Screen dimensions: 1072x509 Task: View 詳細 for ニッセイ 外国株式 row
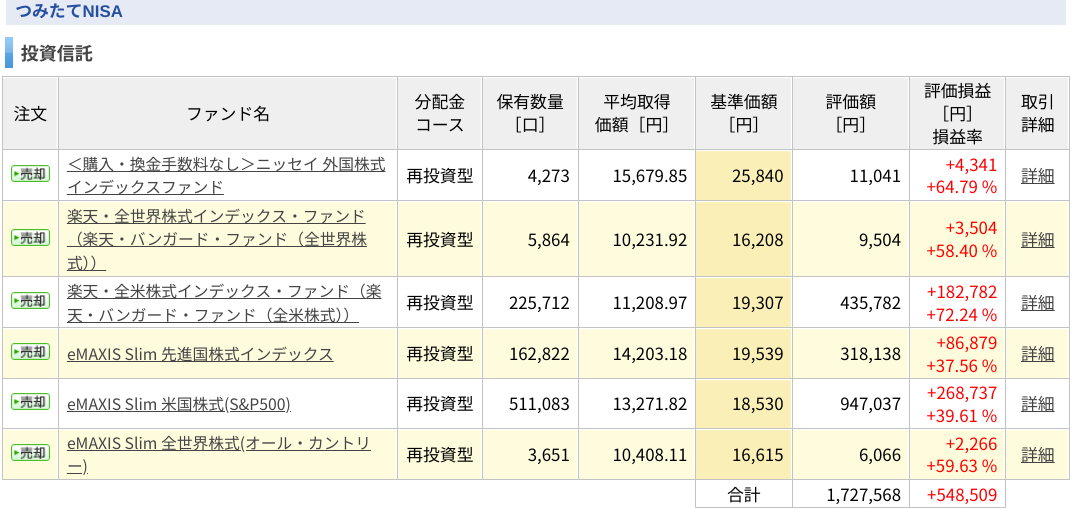point(1037,176)
